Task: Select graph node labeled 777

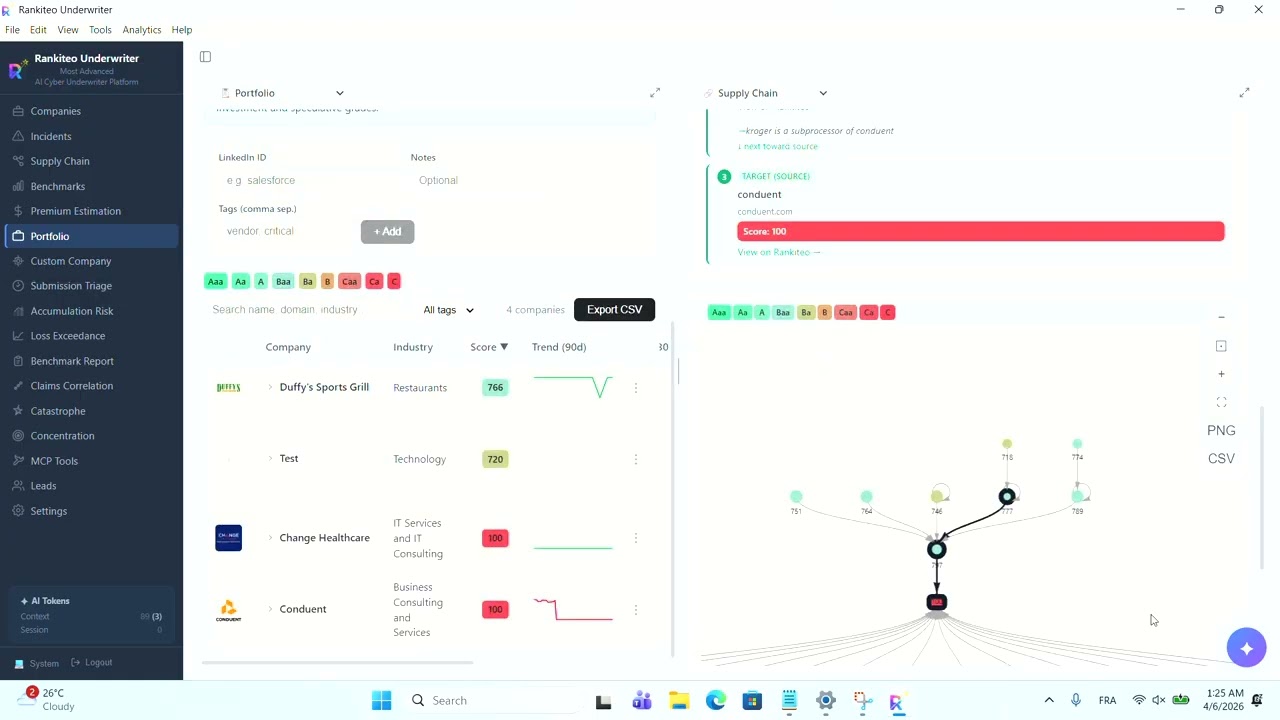Action: pos(1007,496)
